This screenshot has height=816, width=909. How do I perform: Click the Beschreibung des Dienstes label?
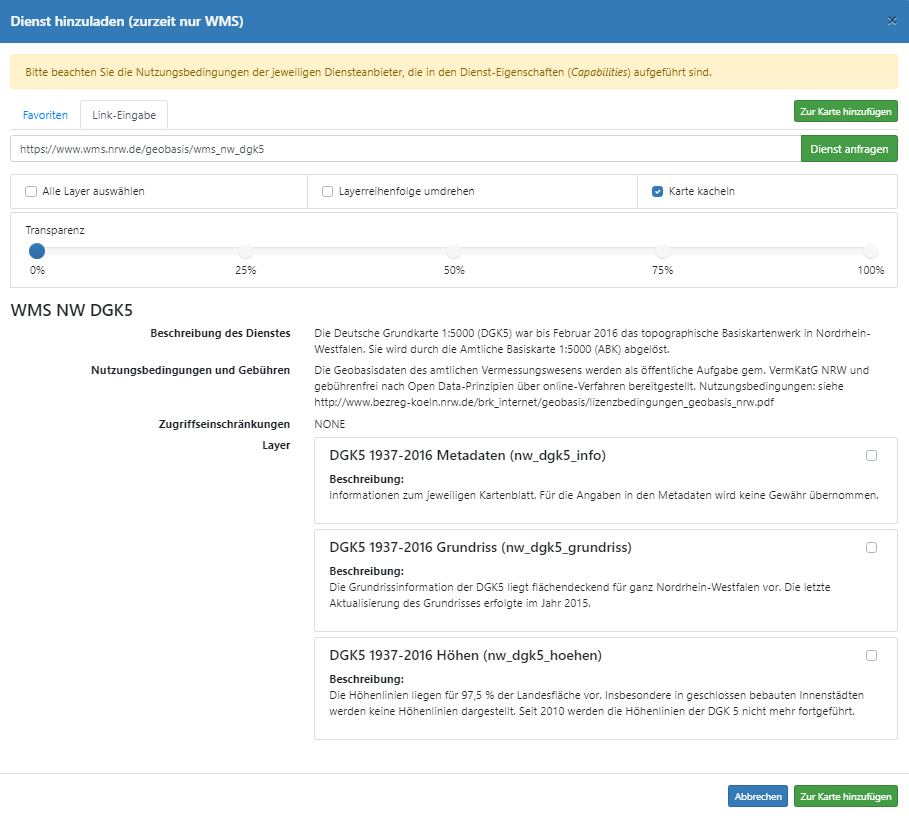(220, 333)
